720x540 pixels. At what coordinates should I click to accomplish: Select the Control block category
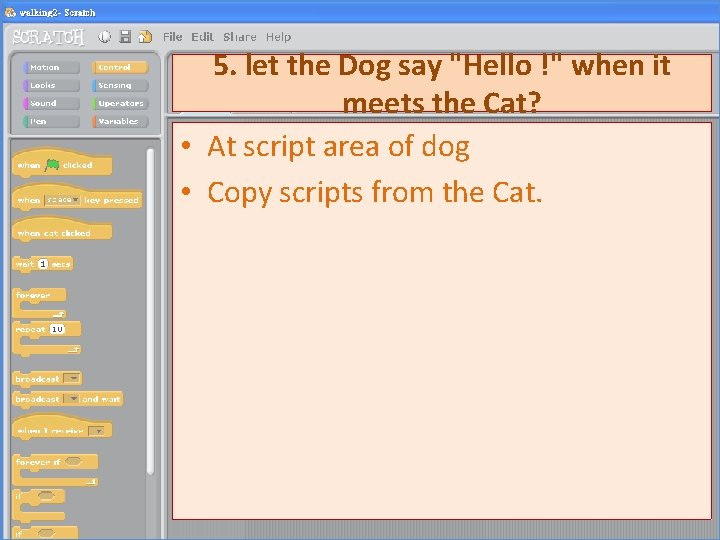120,68
